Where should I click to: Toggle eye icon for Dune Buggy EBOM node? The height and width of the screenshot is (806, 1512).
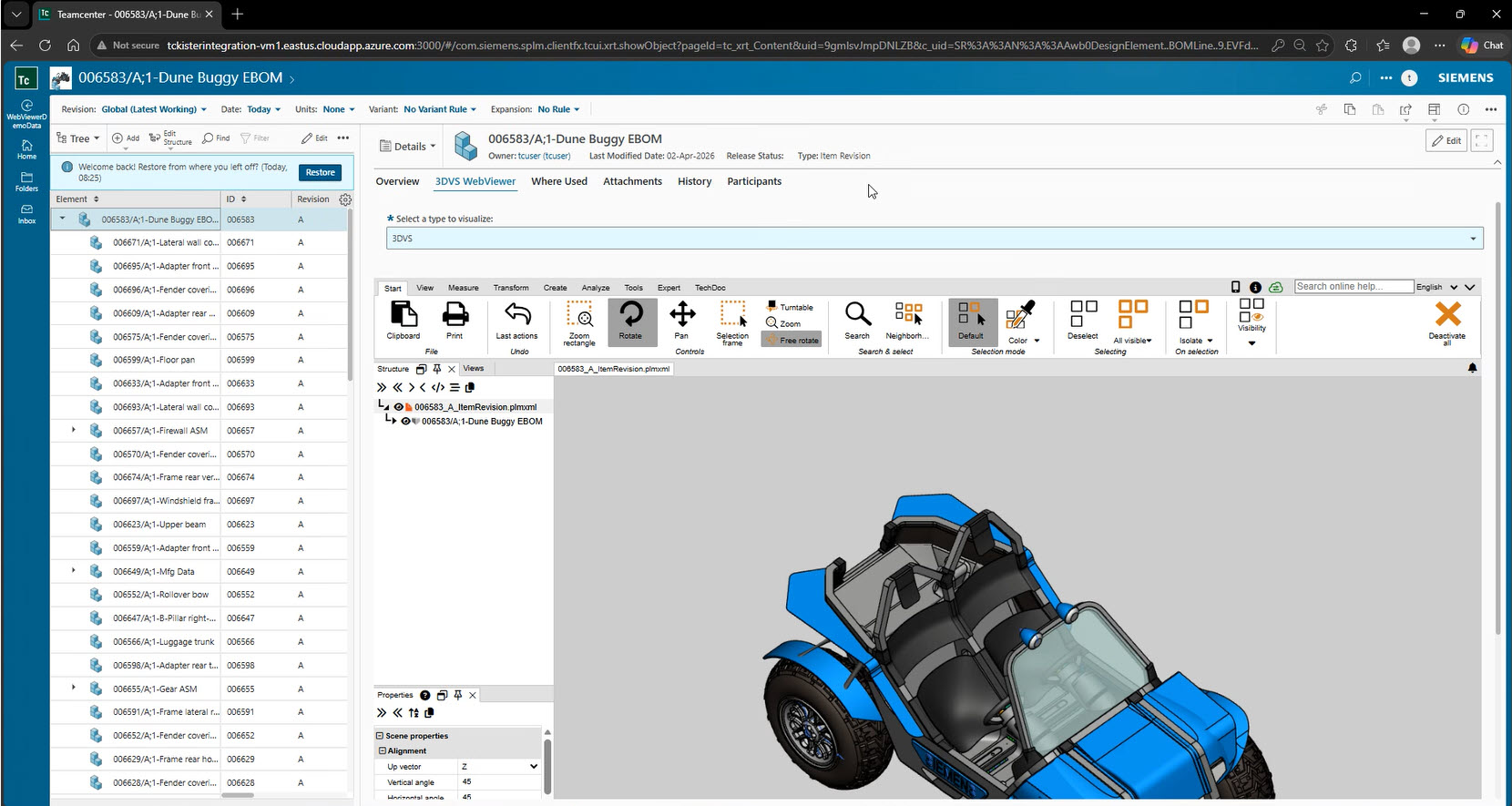pos(405,422)
